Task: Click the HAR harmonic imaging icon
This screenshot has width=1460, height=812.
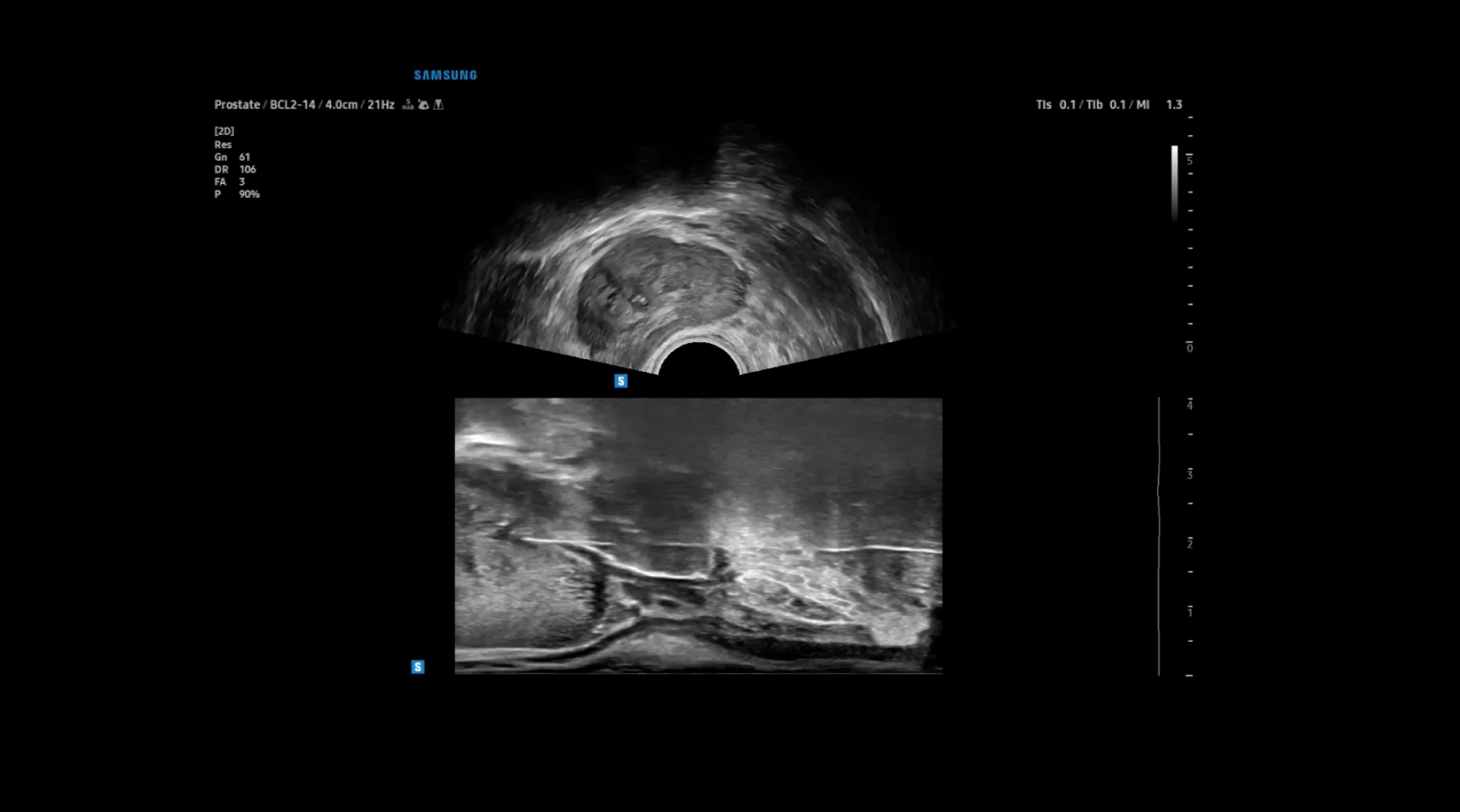Action: pyautogui.click(x=408, y=105)
